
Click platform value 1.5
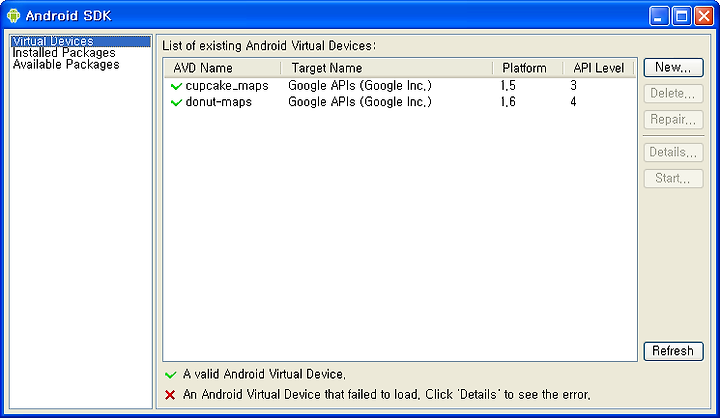pos(508,86)
